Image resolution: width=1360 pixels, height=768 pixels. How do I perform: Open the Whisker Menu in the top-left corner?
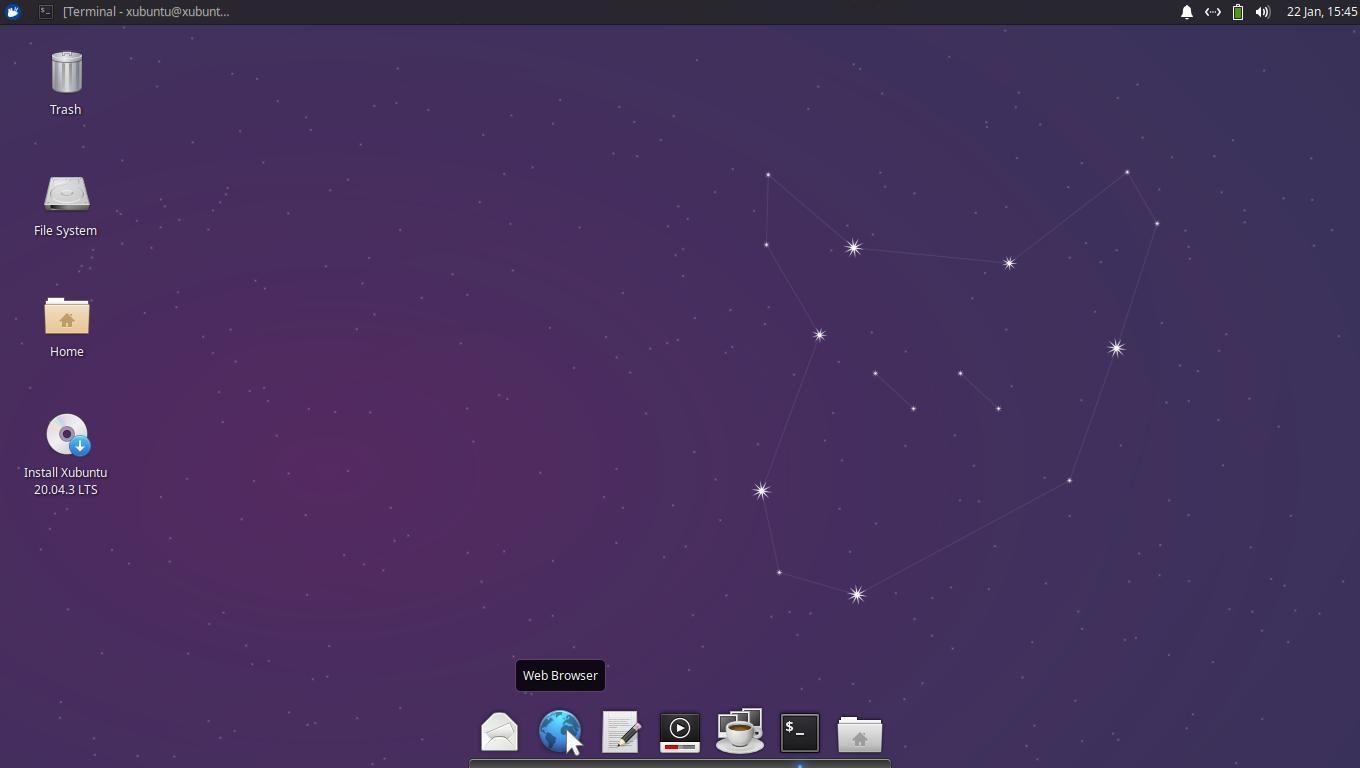tap(11, 11)
